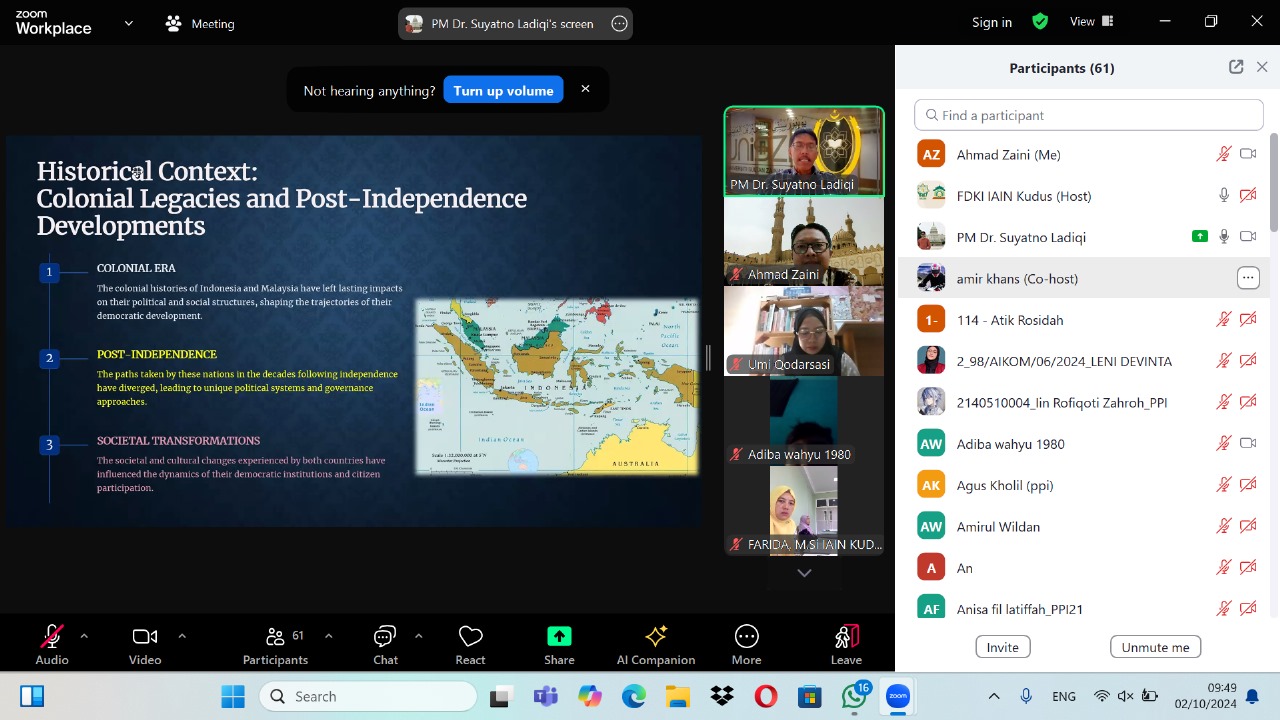Screen dimensions: 1280x720
Task: Open Dropbox from taskbar
Action: coord(722,696)
